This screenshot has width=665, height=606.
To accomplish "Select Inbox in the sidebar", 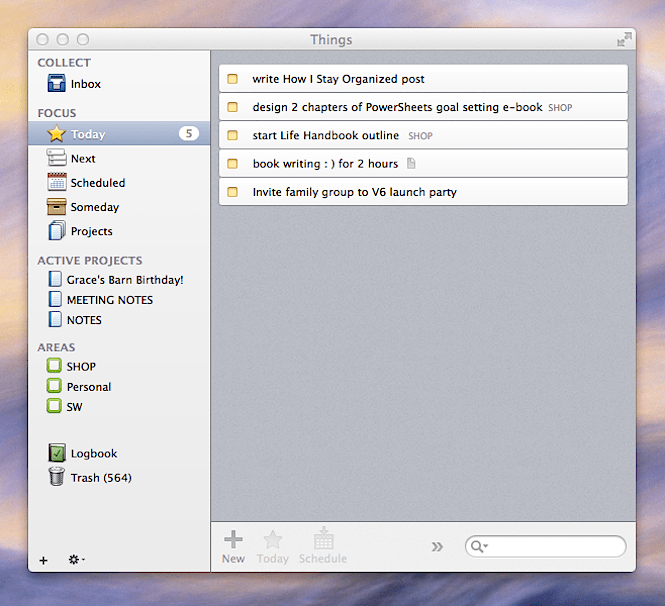I will coord(120,84).
